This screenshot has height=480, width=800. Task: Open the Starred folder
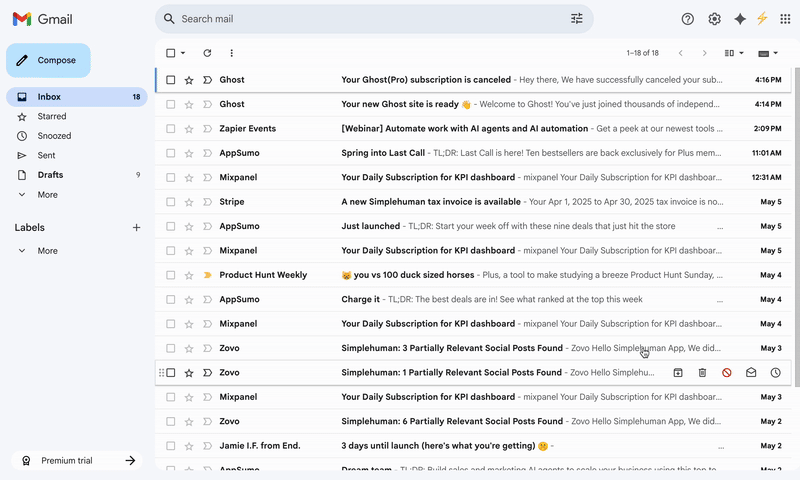point(77,116)
